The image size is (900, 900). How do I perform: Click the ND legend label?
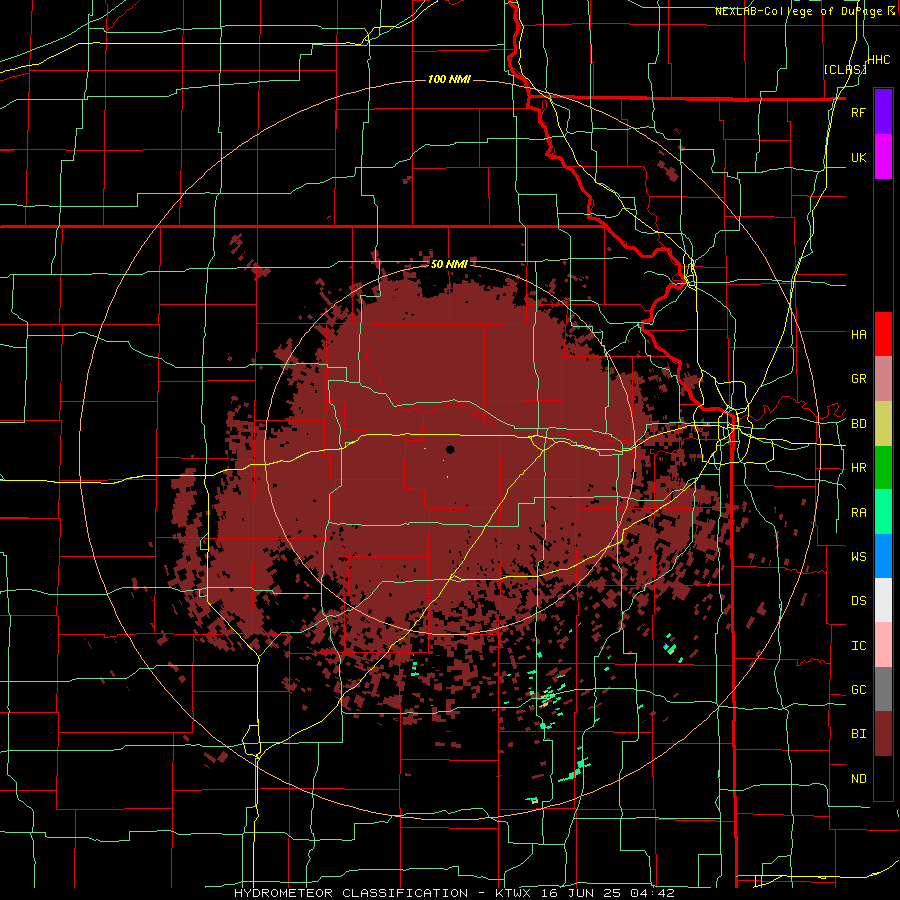point(858,779)
